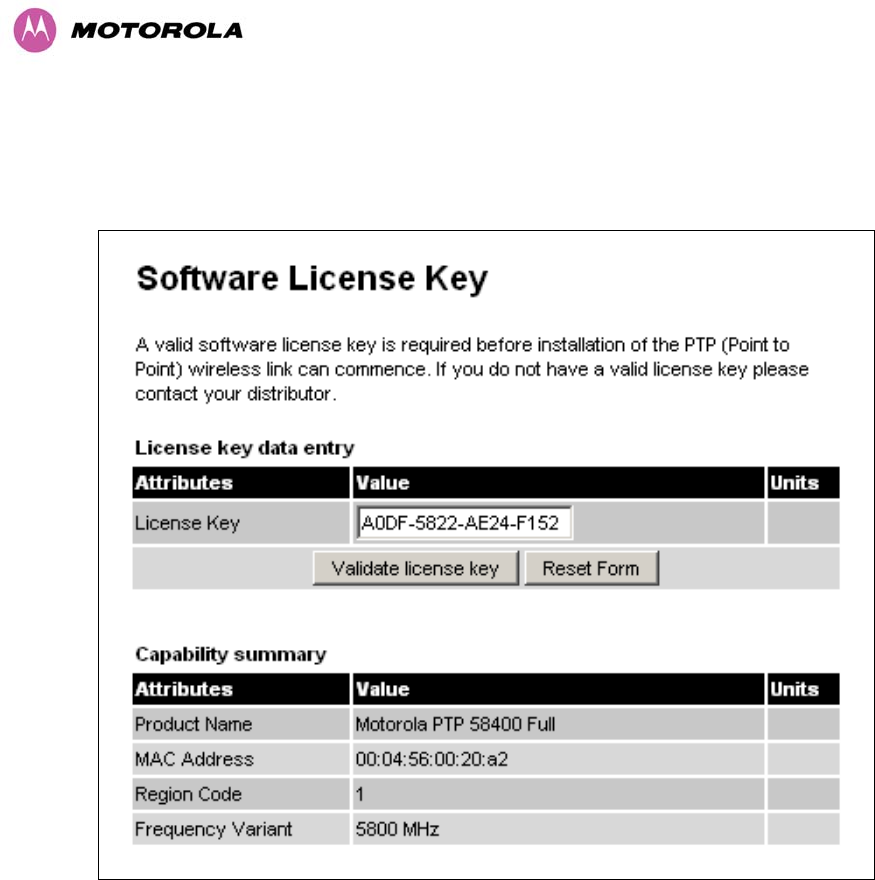Click the Attributes header in the capability summary table
This screenshot has height=880, width=875.
[x=184, y=689]
